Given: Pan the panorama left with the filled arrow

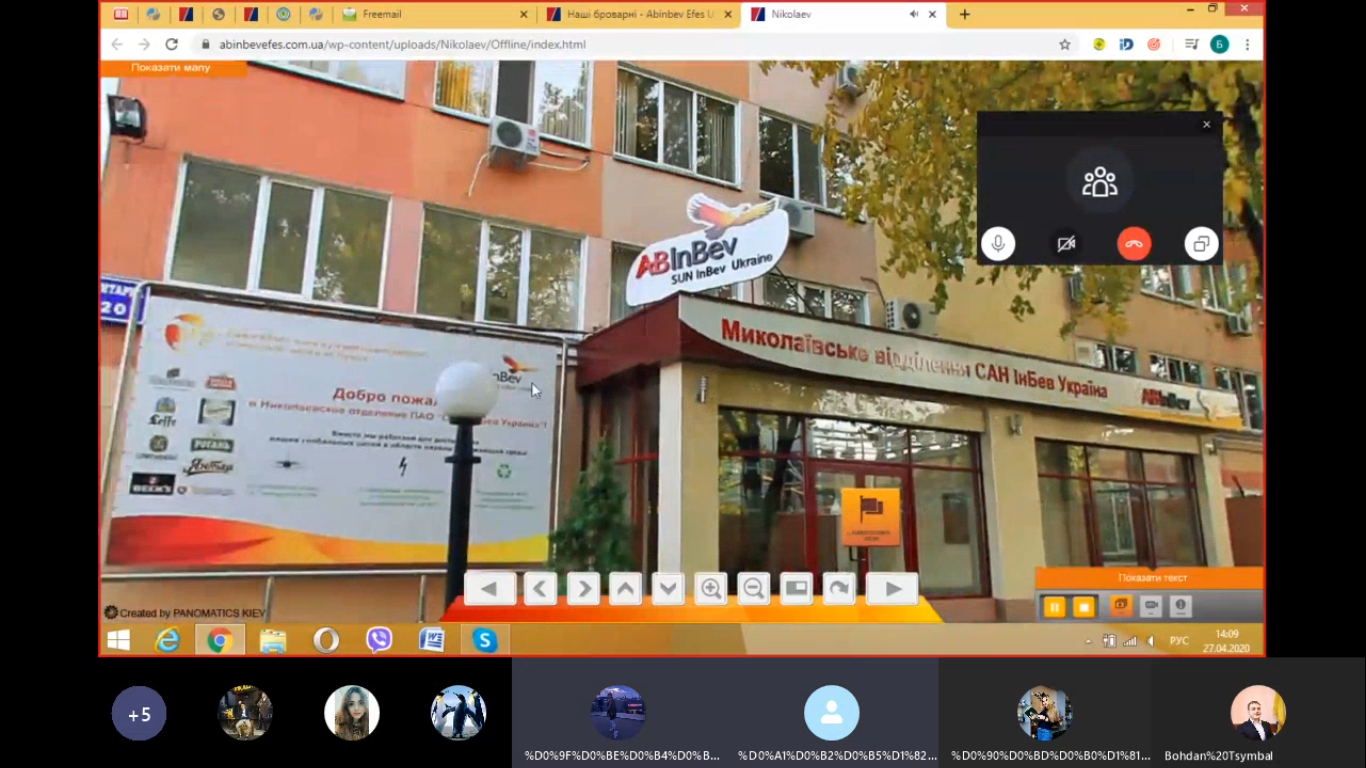Looking at the screenshot, I should pyautogui.click(x=490, y=589).
